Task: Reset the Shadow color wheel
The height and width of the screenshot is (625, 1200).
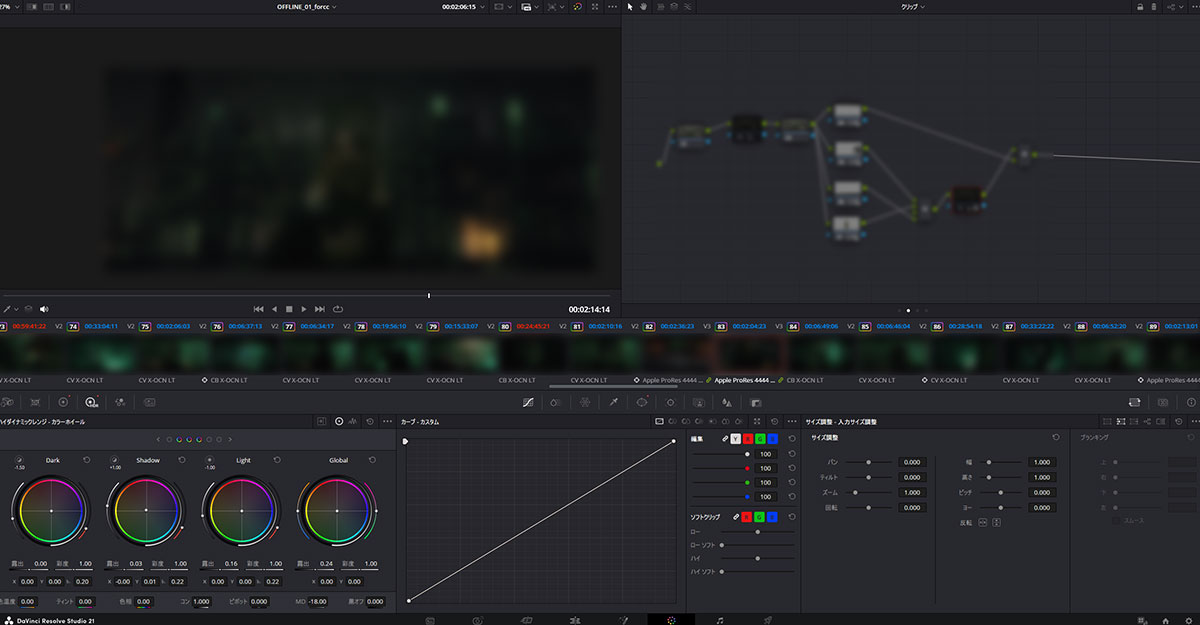Action: [181, 460]
